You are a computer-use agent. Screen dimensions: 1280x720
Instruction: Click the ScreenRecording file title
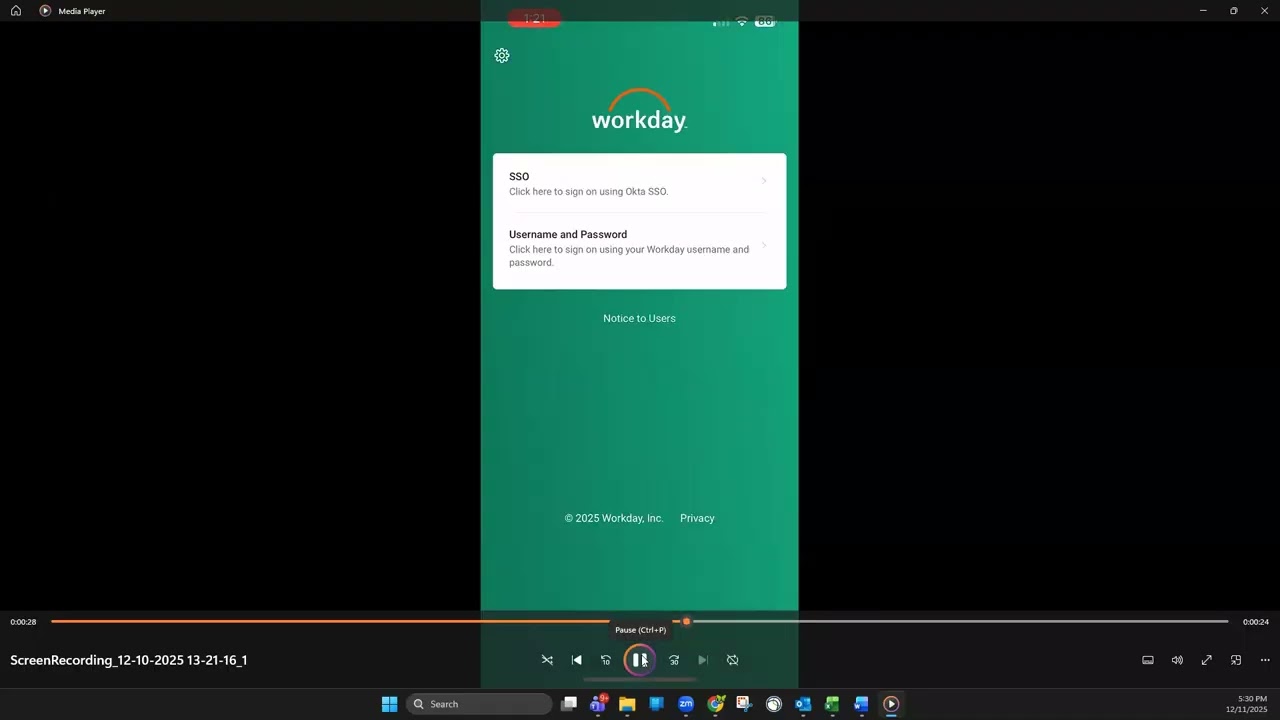pyautogui.click(x=129, y=660)
